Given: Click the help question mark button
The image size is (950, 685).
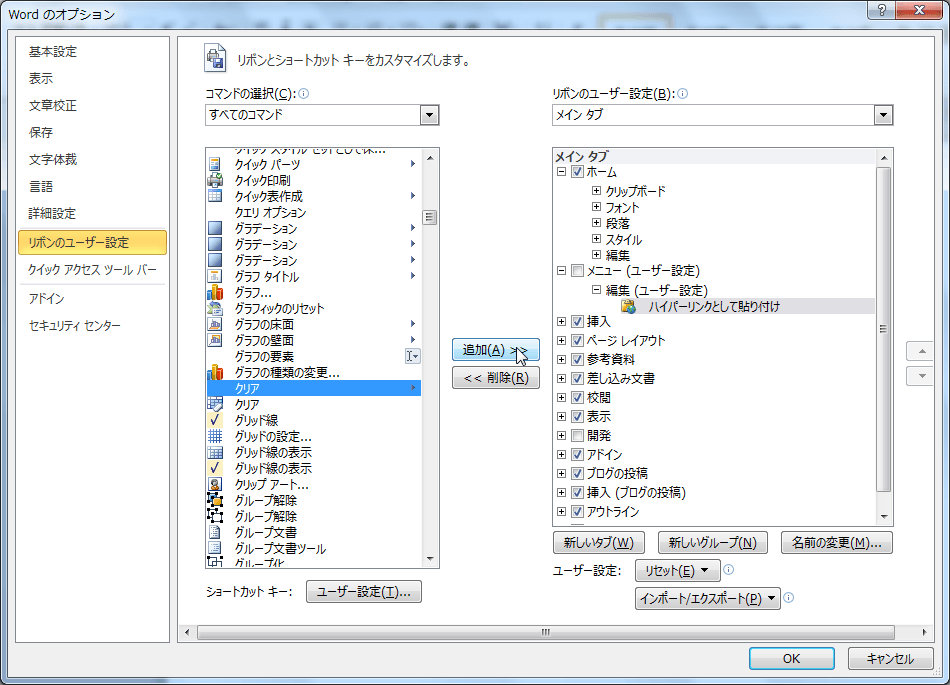Looking at the screenshot, I should tap(882, 10).
